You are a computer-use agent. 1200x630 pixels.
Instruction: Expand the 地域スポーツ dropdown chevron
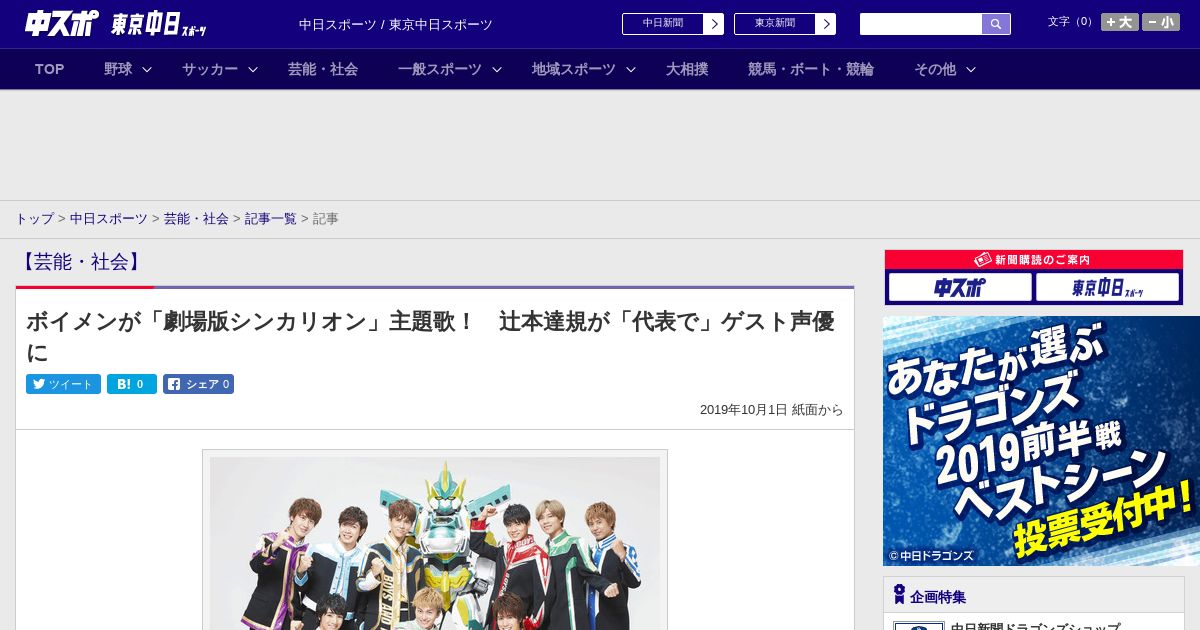coord(631,69)
